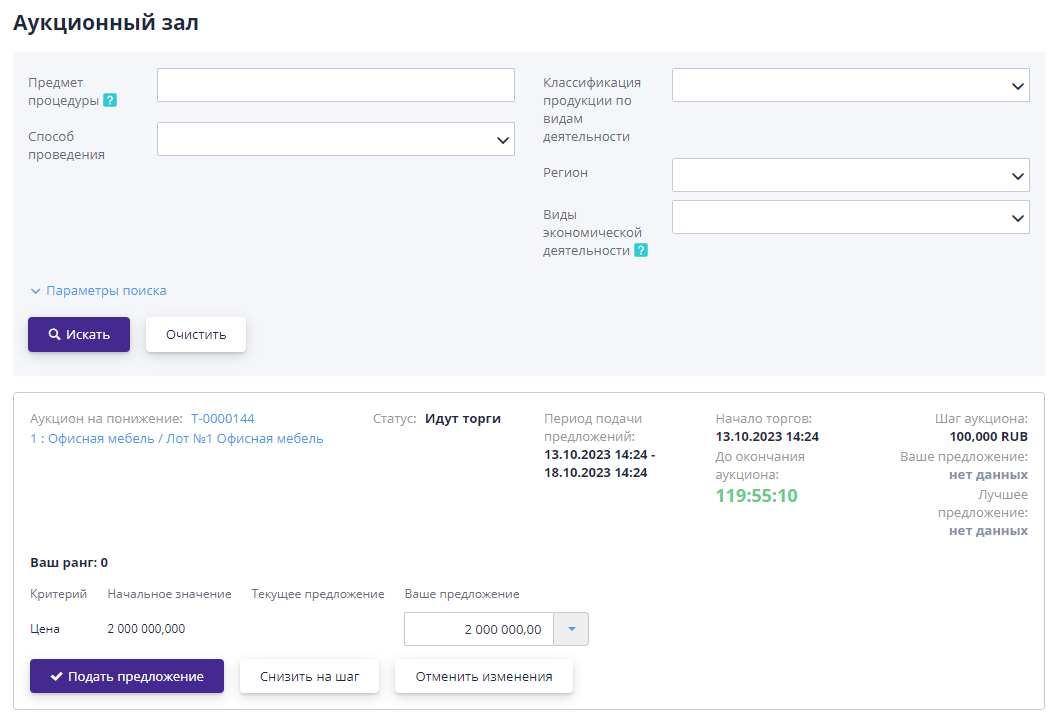Open Классификация продукции по видам деятельности dropdown

click(850, 85)
